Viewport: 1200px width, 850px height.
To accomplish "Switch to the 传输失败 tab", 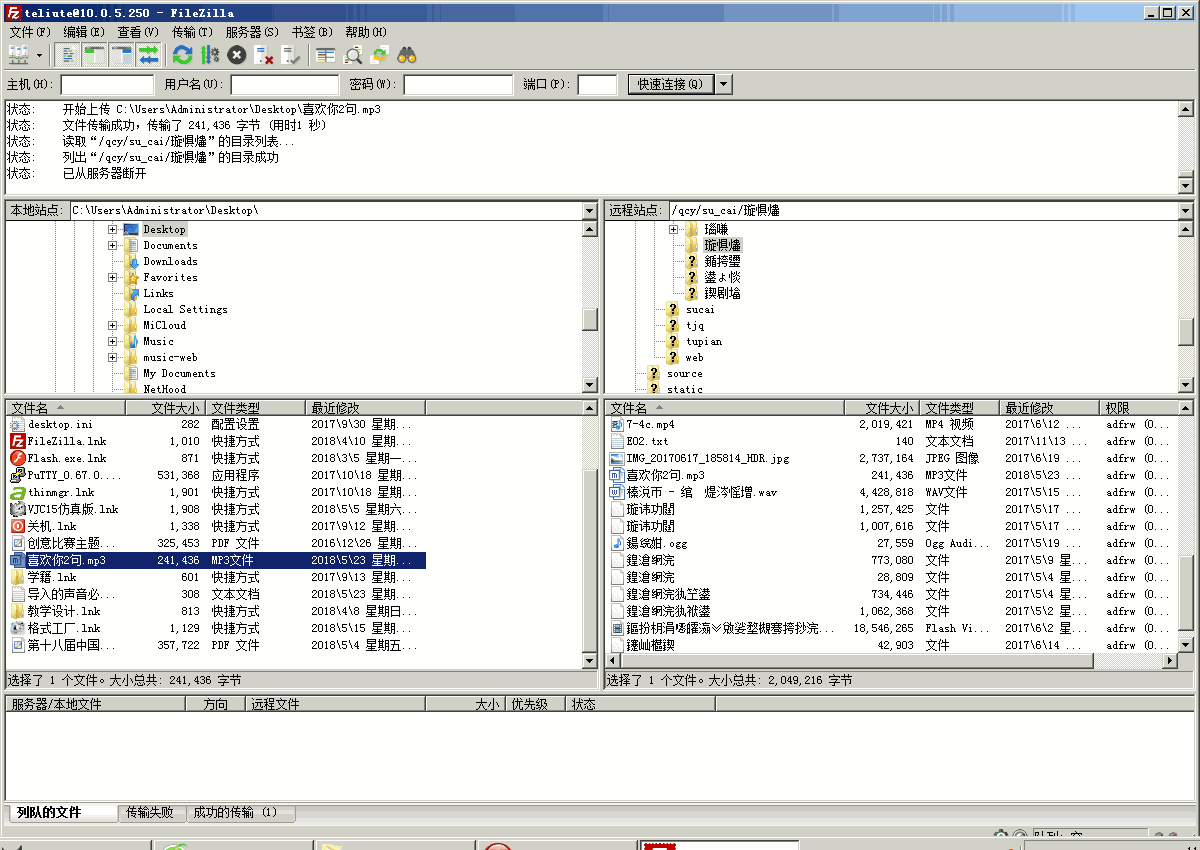I will [x=150, y=813].
